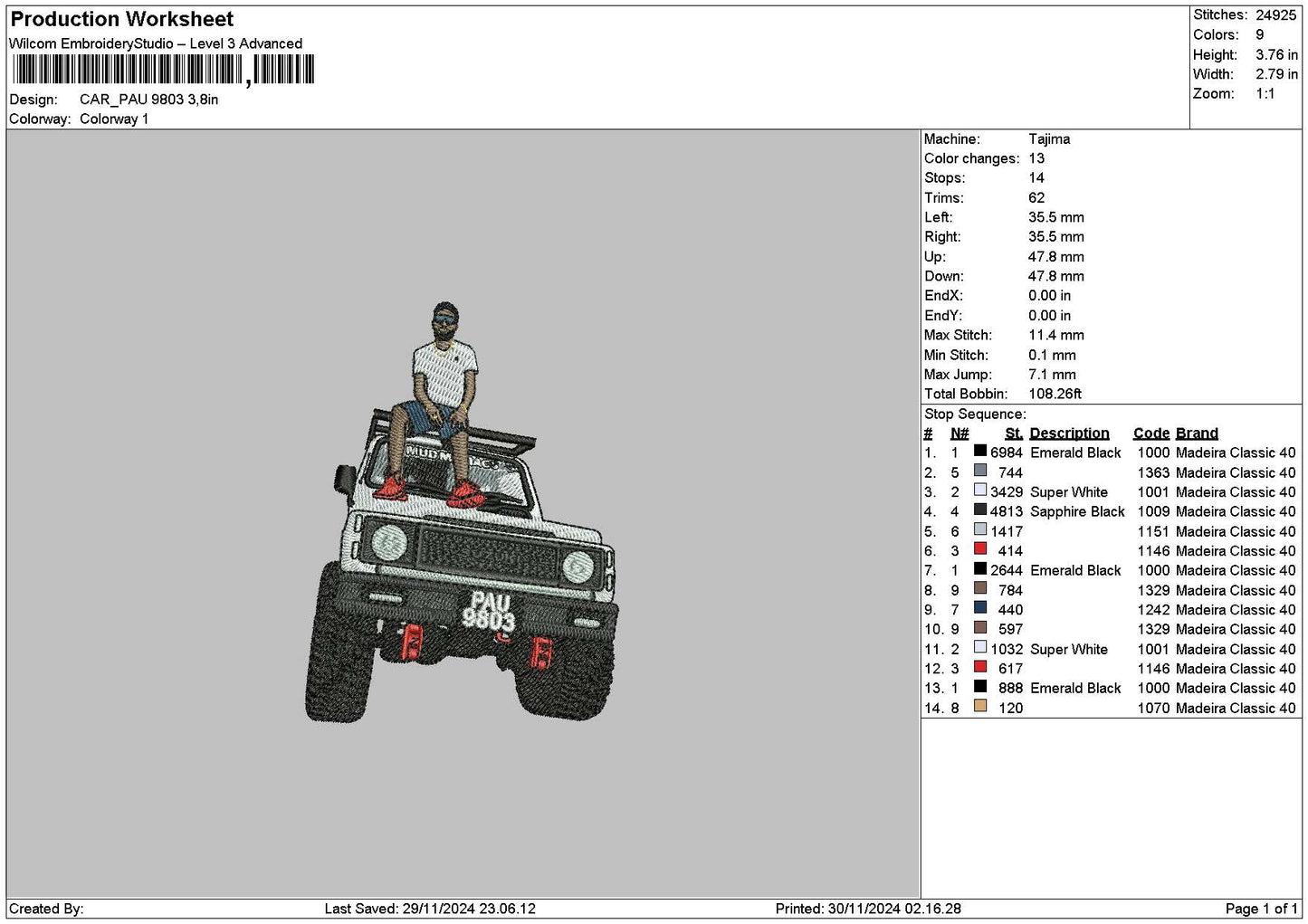Click the 'N#' column header
Viewport: 1308px width, 924px height.
coord(960,433)
